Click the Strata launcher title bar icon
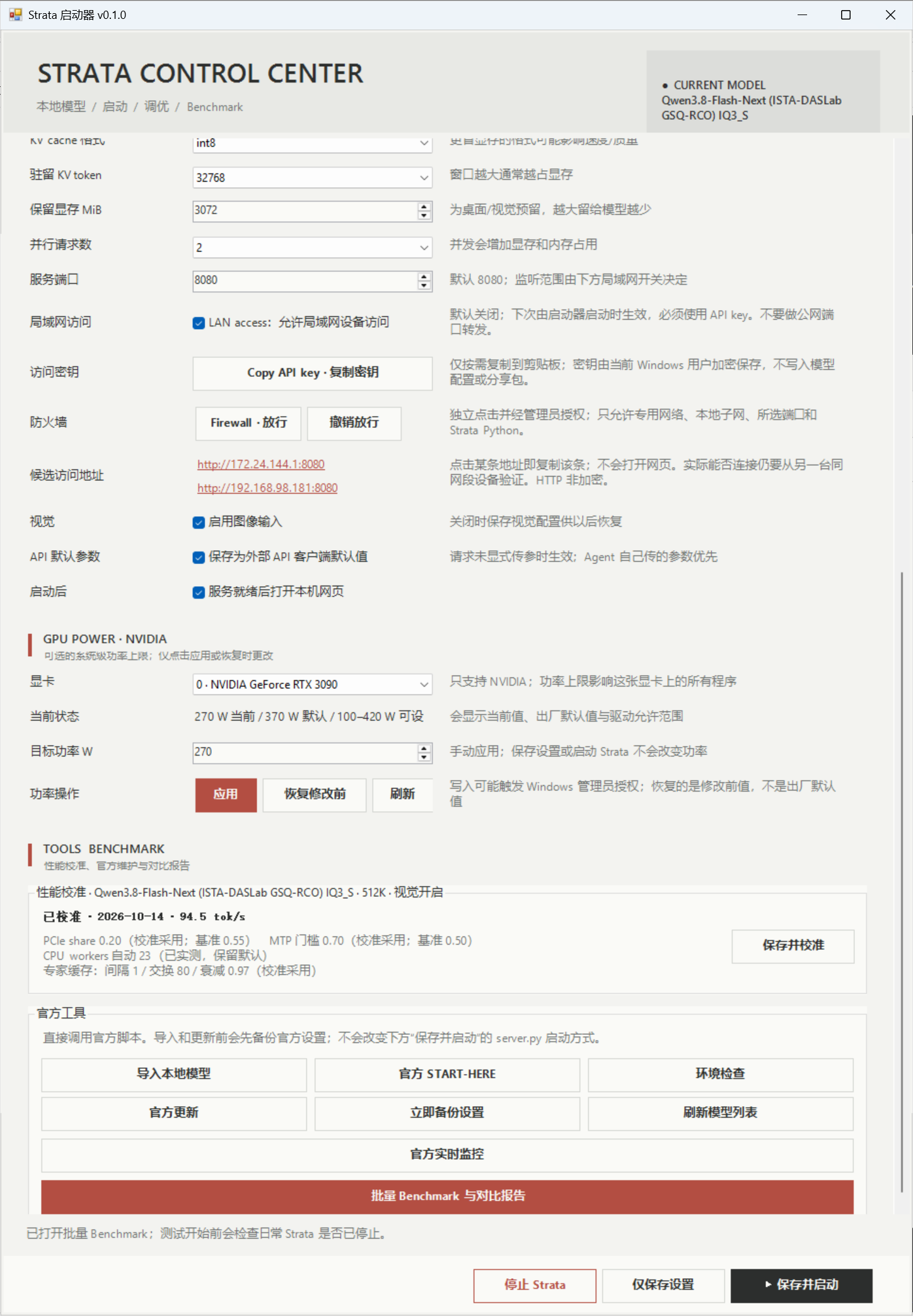Image resolution: width=913 pixels, height=1316 pixels. tap(15, 14)
